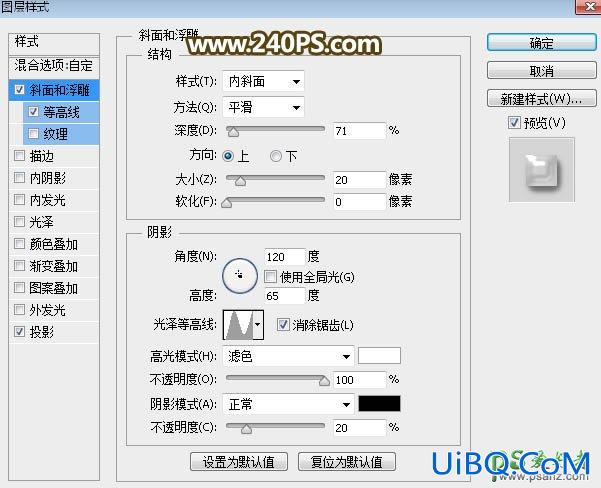The image size is (601, 488).
Task: Enable the 描边 checkbox
Action: pos(20,156)
